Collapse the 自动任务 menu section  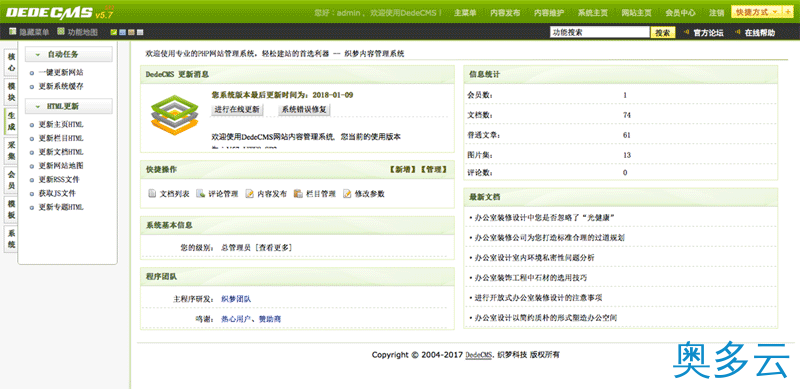[x=68, y=54]
